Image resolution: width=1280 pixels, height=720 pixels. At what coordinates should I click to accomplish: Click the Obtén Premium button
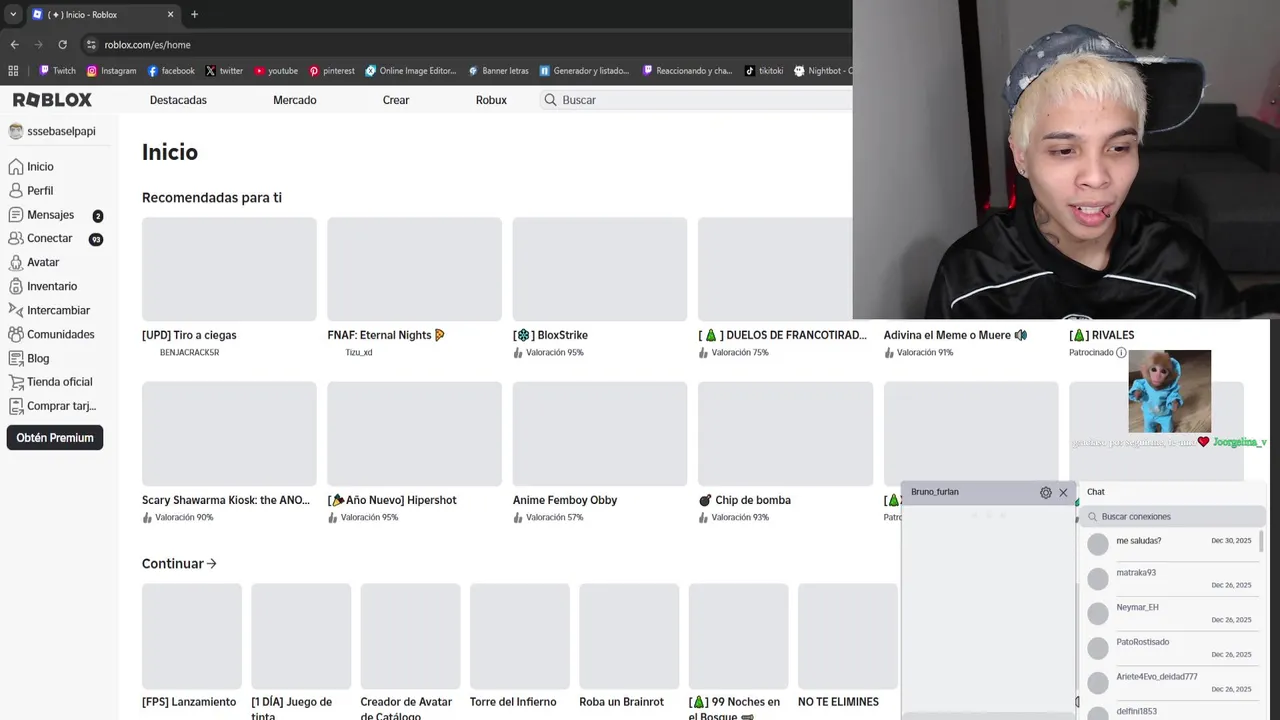(x=55, y=438)
